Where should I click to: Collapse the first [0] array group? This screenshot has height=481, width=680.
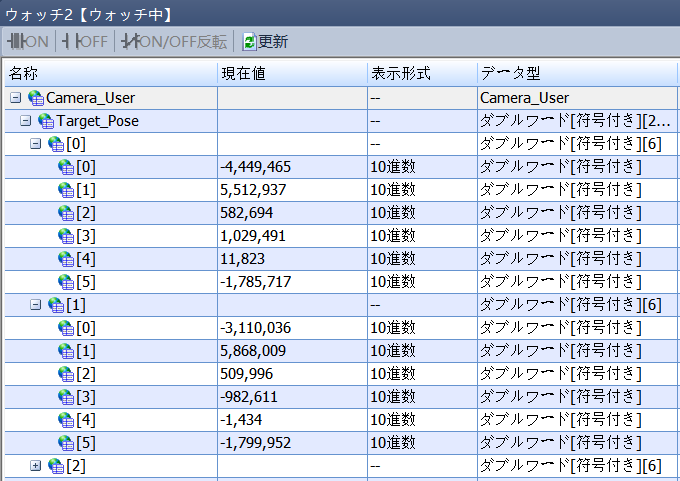click(x=36, y=144)
